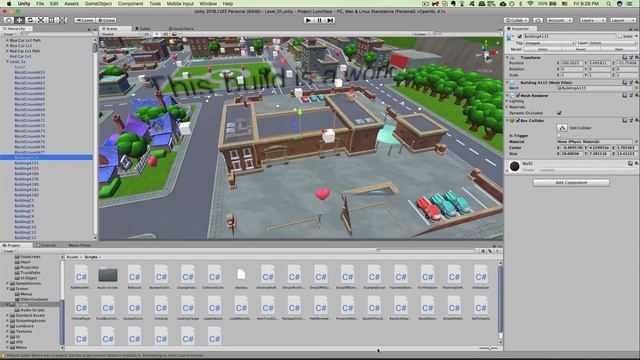Toggle the Mesh Renderer enabled checkbox
This screenshot has width=640, height=360.
518,96
